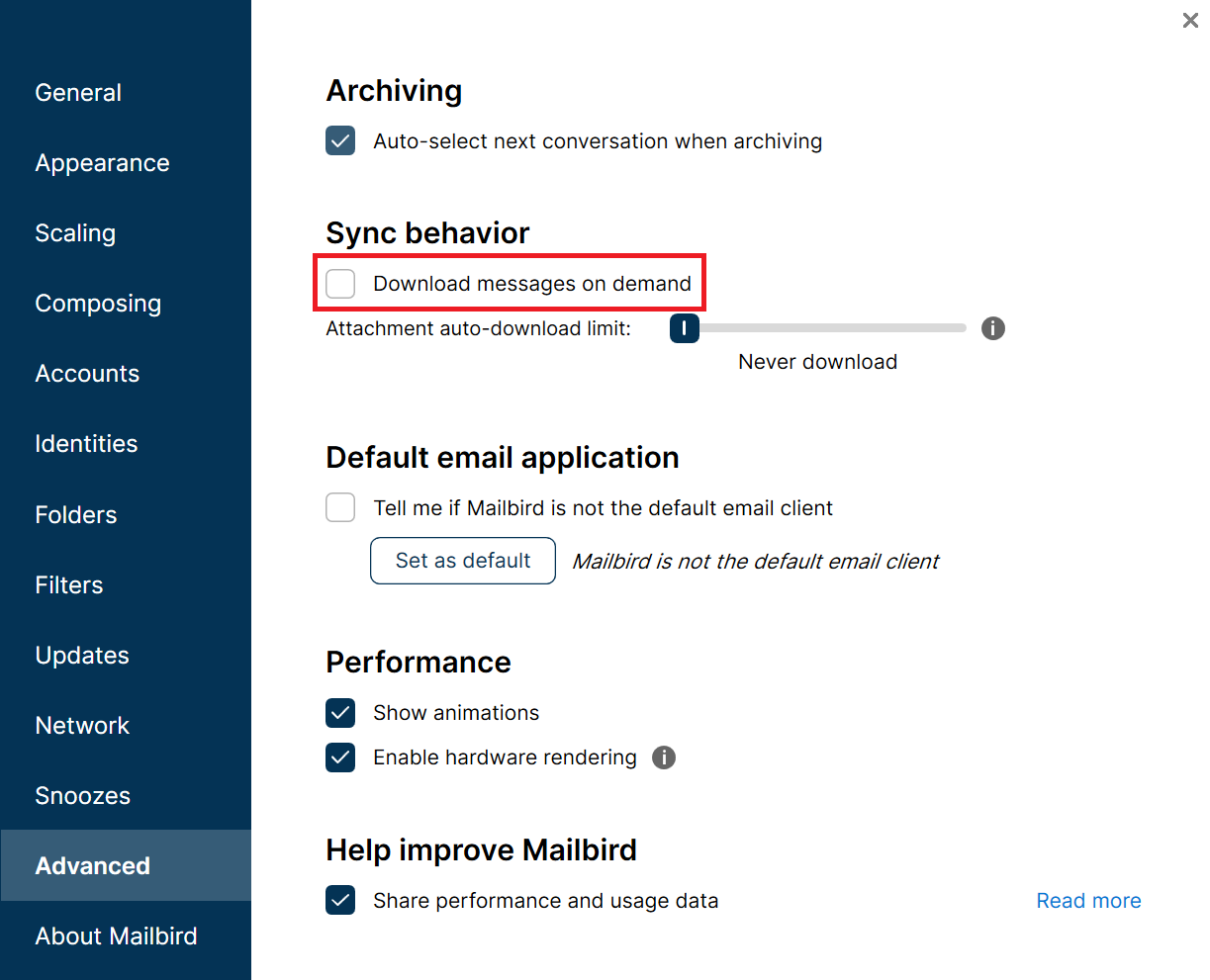
Task: Click the Set as default button
Action: [463, 561]
